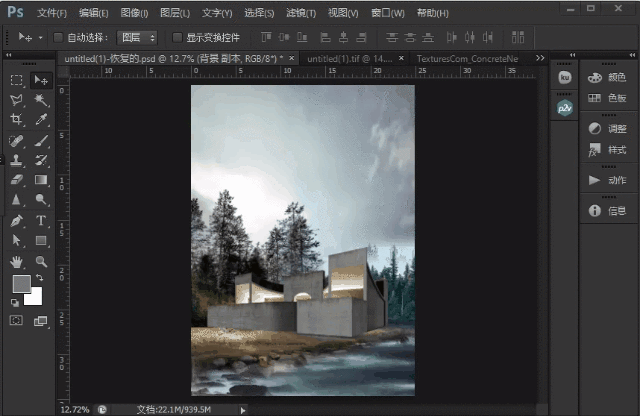Screen dimensions: 640x416
Task: Select the Rectangular Marquee tool
Action: tap(17, 80)
